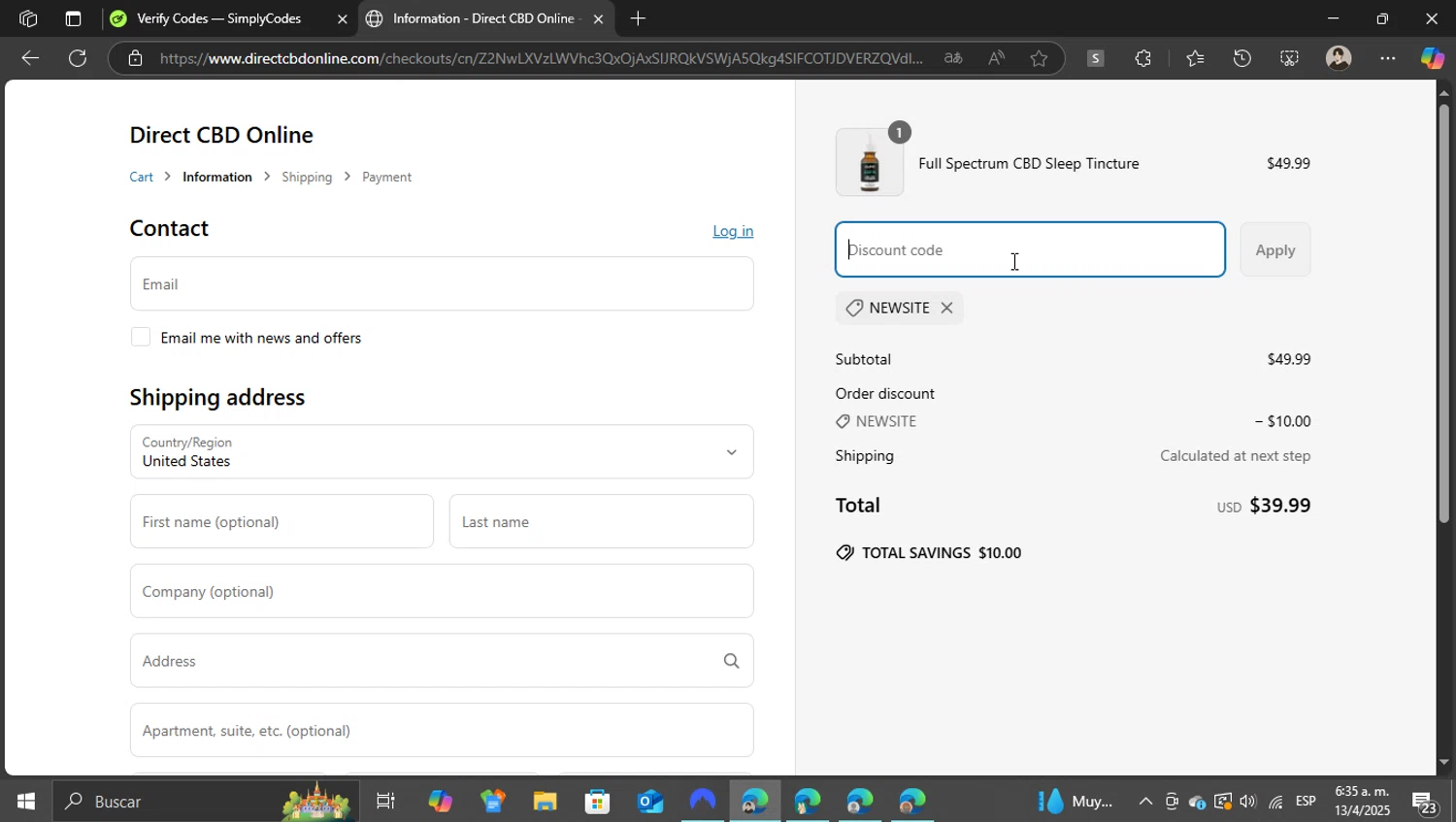The width and height of the screenshot is (1456, 822).
Task: Focus the Email input field
Action: point(442,283)
